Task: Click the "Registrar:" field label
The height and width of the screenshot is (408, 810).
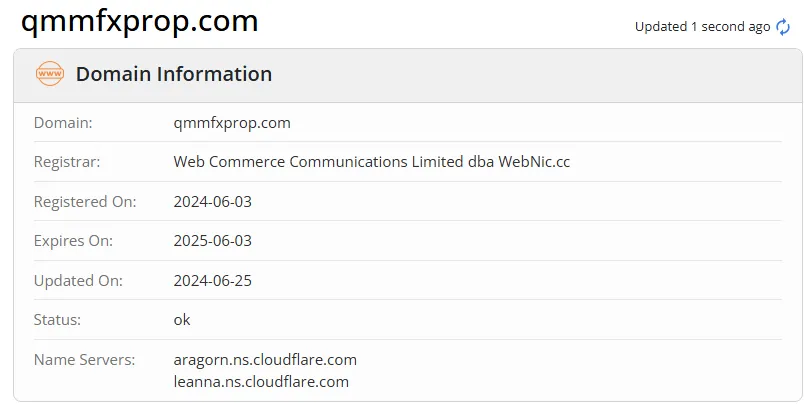Action: (67, 162)
